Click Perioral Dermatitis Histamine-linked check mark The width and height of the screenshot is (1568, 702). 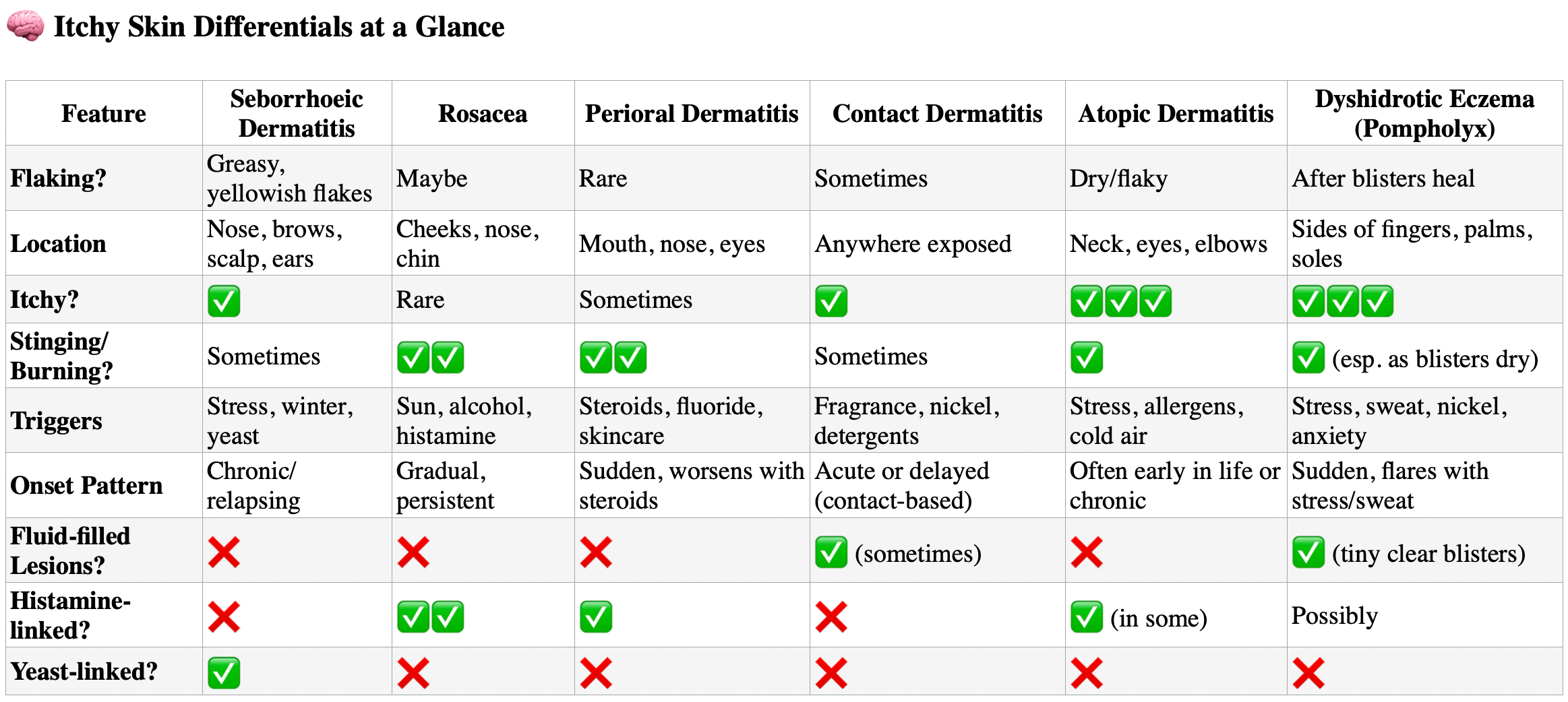click(596, 616)
